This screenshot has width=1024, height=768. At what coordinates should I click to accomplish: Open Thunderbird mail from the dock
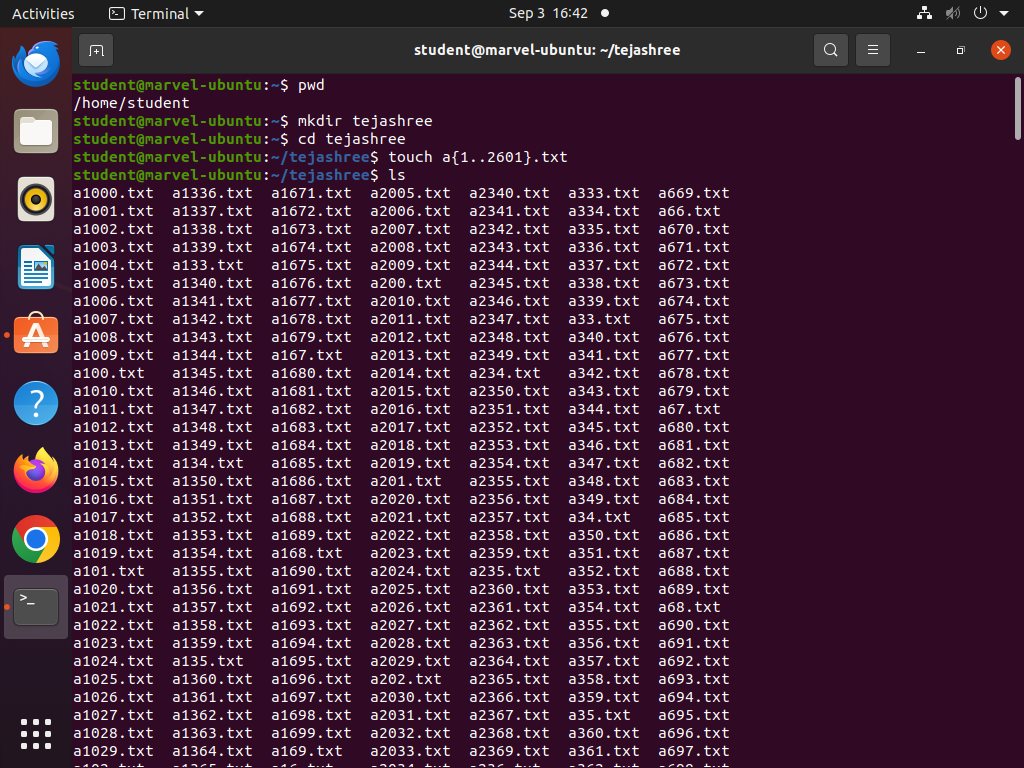pyautogui.click(x=36, y=63)
